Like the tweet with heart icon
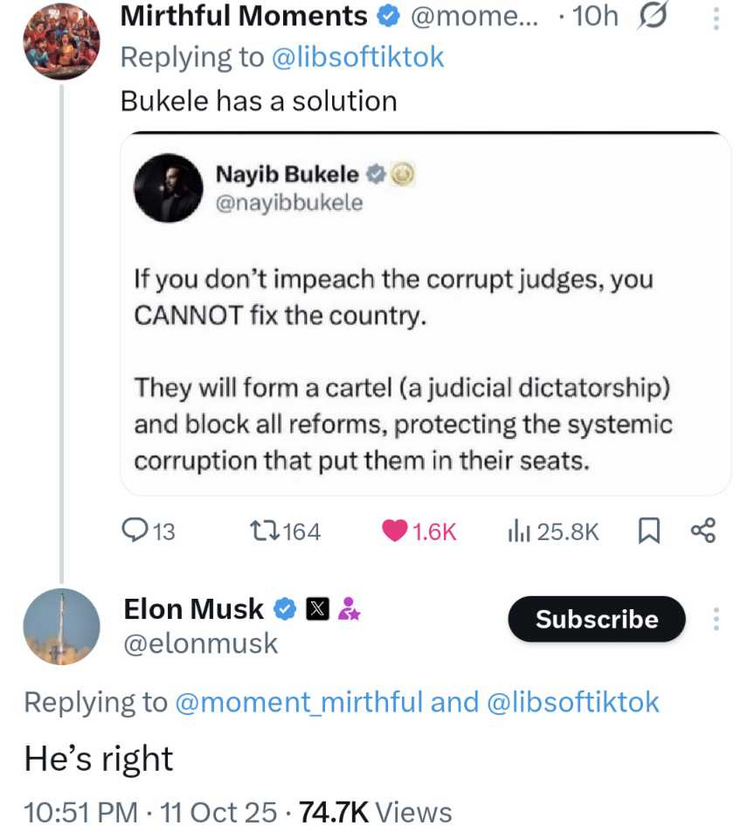 pos(396,531)
